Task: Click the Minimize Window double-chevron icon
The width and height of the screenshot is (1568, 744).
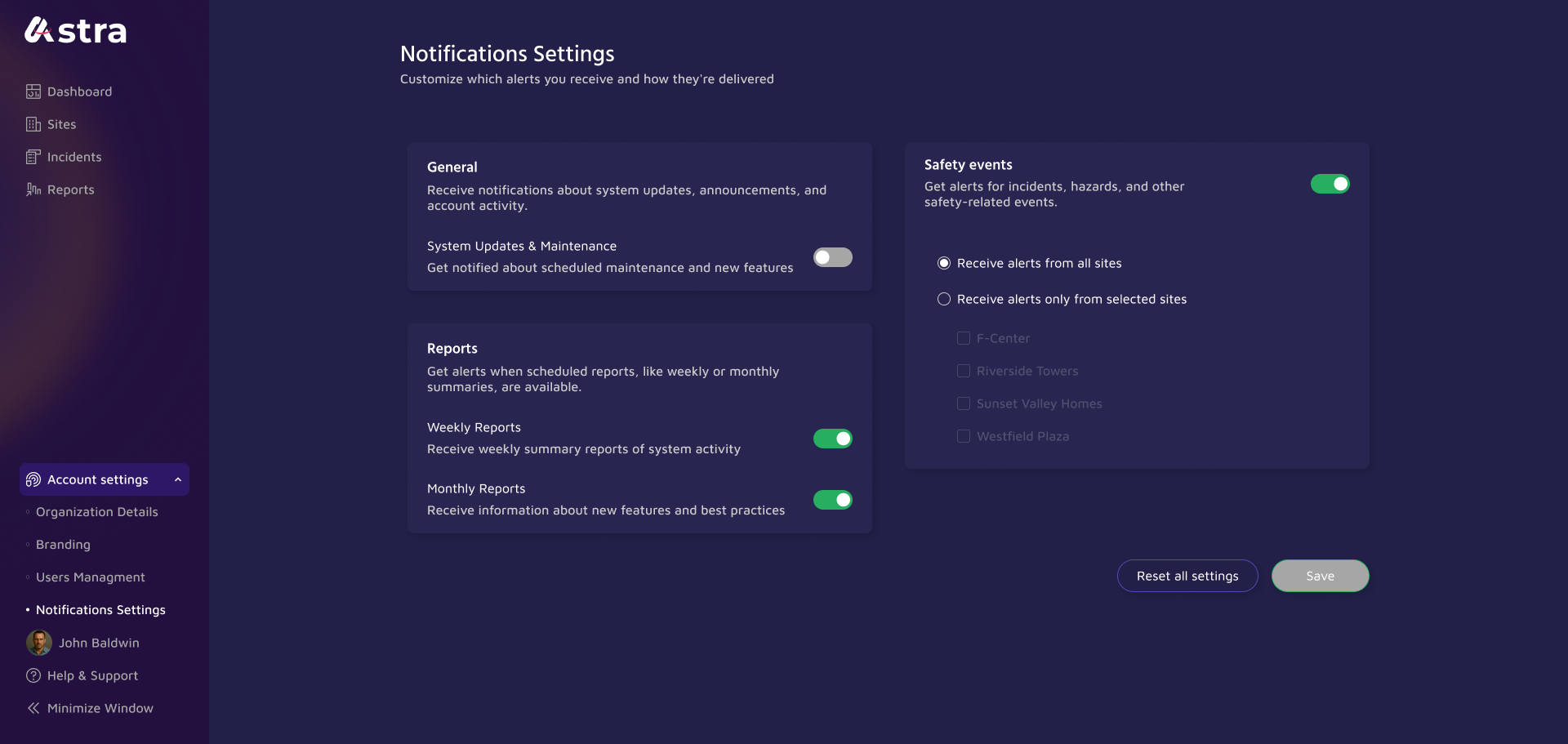Action: pyautogui.click(x=33, y=708)
